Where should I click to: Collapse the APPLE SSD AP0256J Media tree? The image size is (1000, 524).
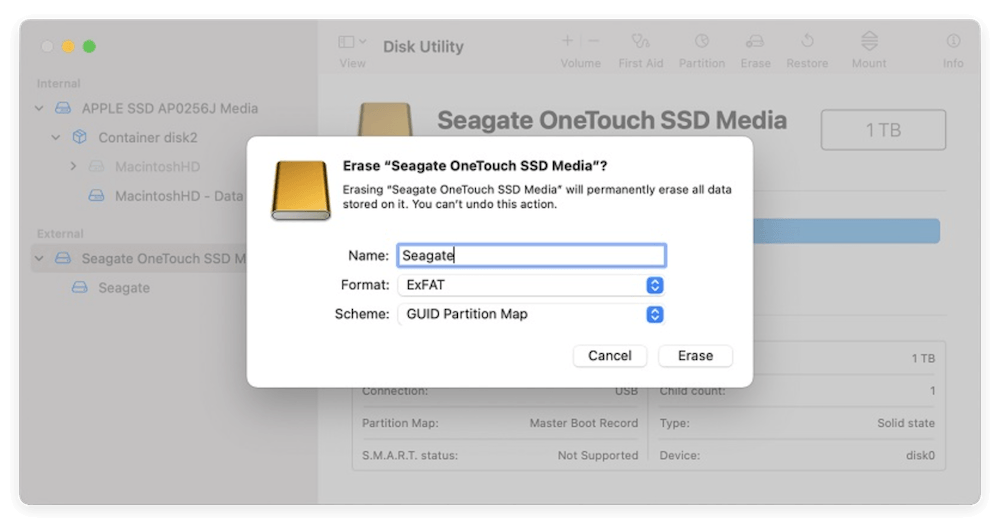[40, 109]
